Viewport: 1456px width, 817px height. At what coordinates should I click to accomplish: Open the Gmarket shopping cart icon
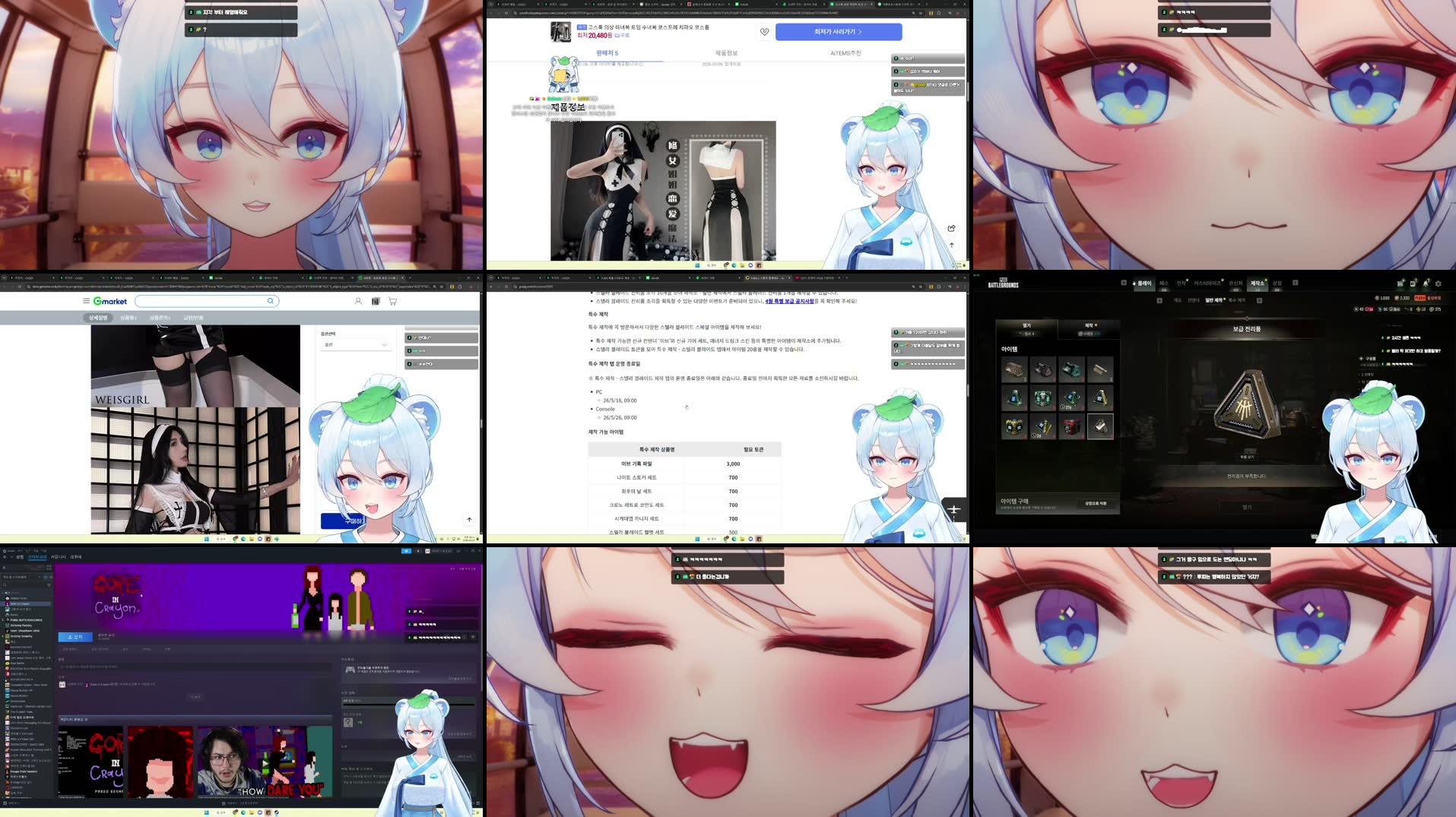pyautogui.click(x=392, y=301)
